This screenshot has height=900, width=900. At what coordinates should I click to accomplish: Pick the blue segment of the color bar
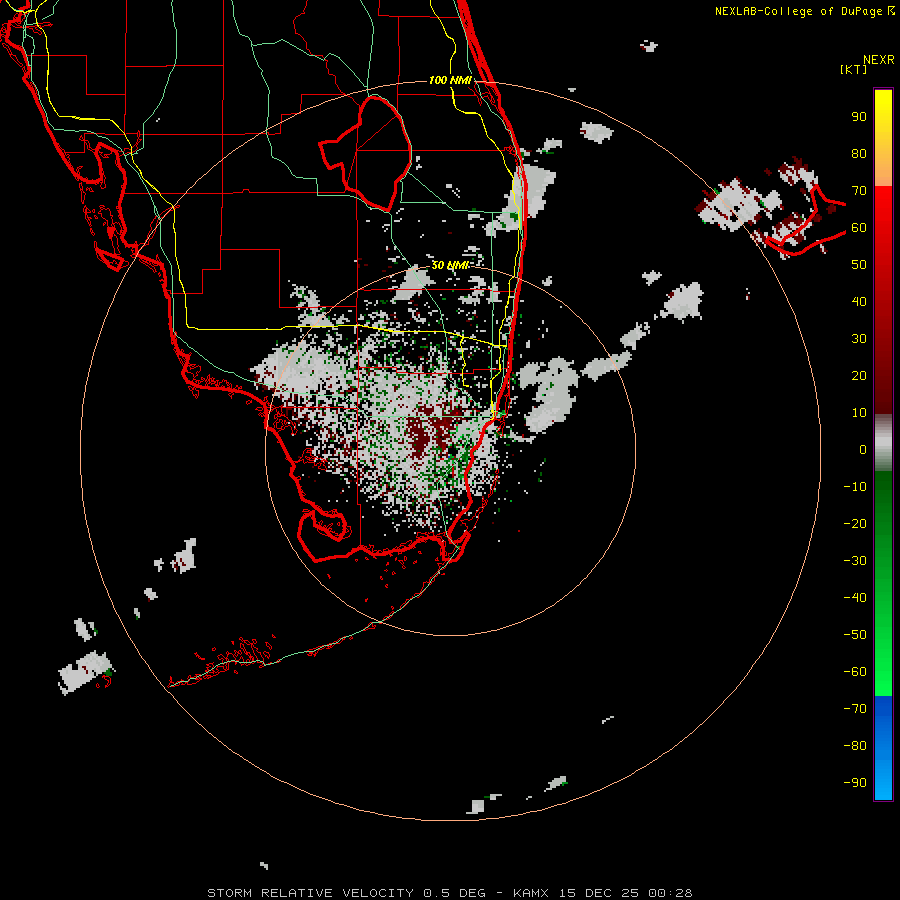coord(883,748)
